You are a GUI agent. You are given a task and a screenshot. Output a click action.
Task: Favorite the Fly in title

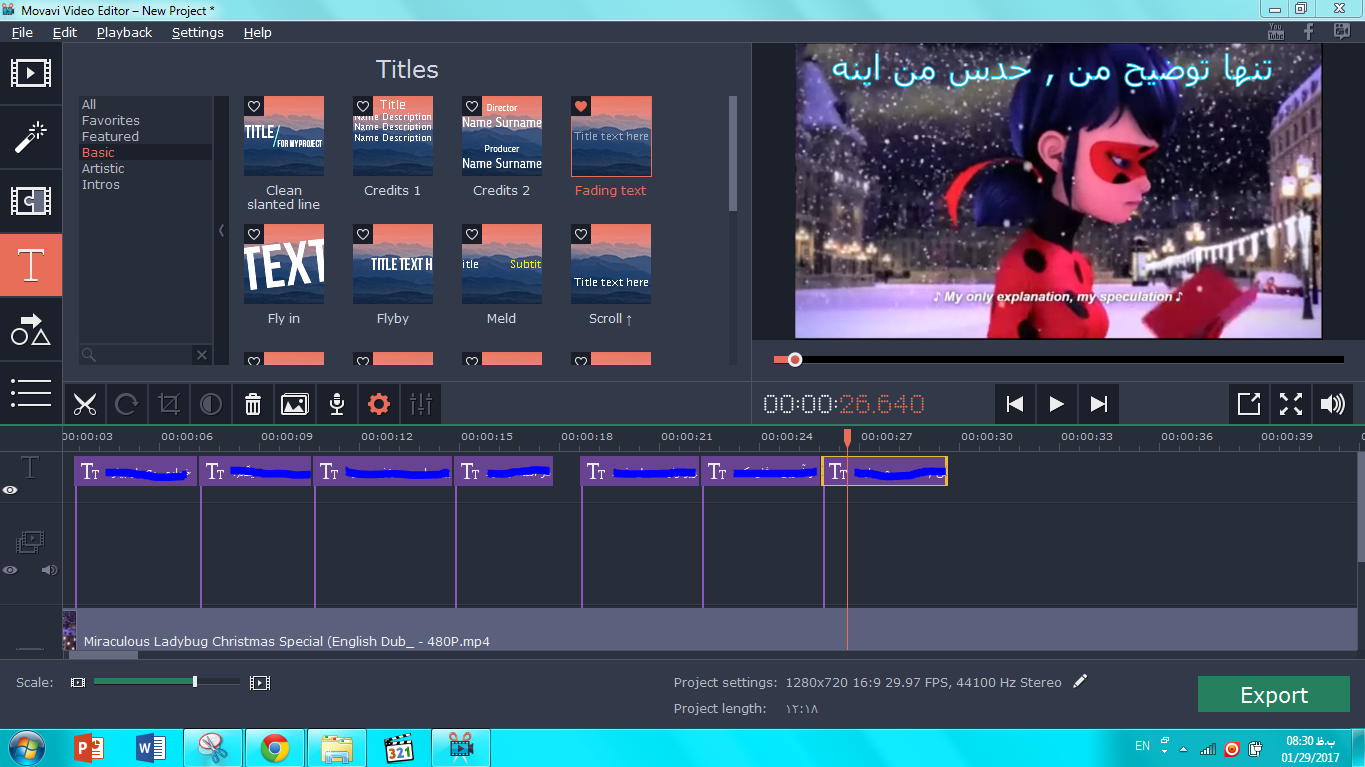tap(254, 234)
